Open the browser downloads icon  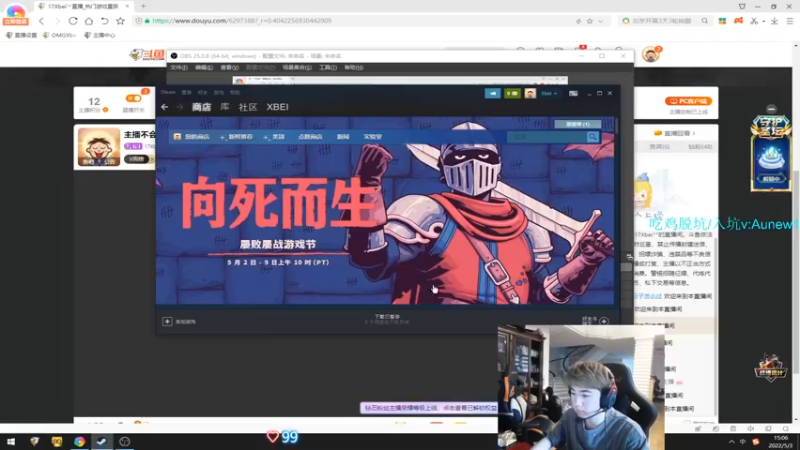774,21
